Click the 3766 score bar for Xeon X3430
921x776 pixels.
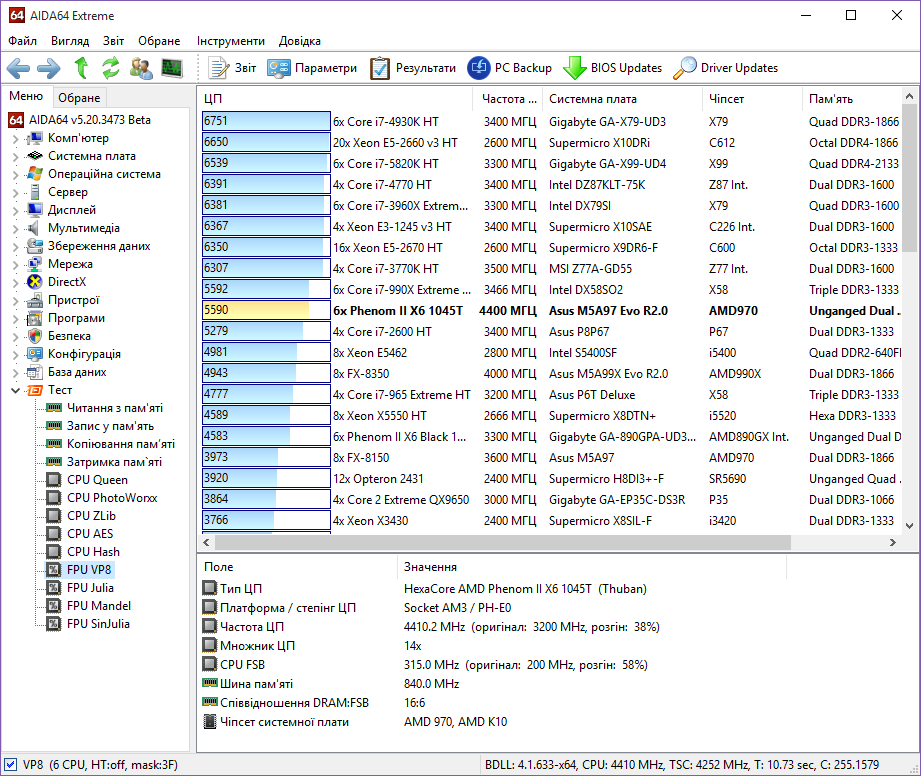266,520
